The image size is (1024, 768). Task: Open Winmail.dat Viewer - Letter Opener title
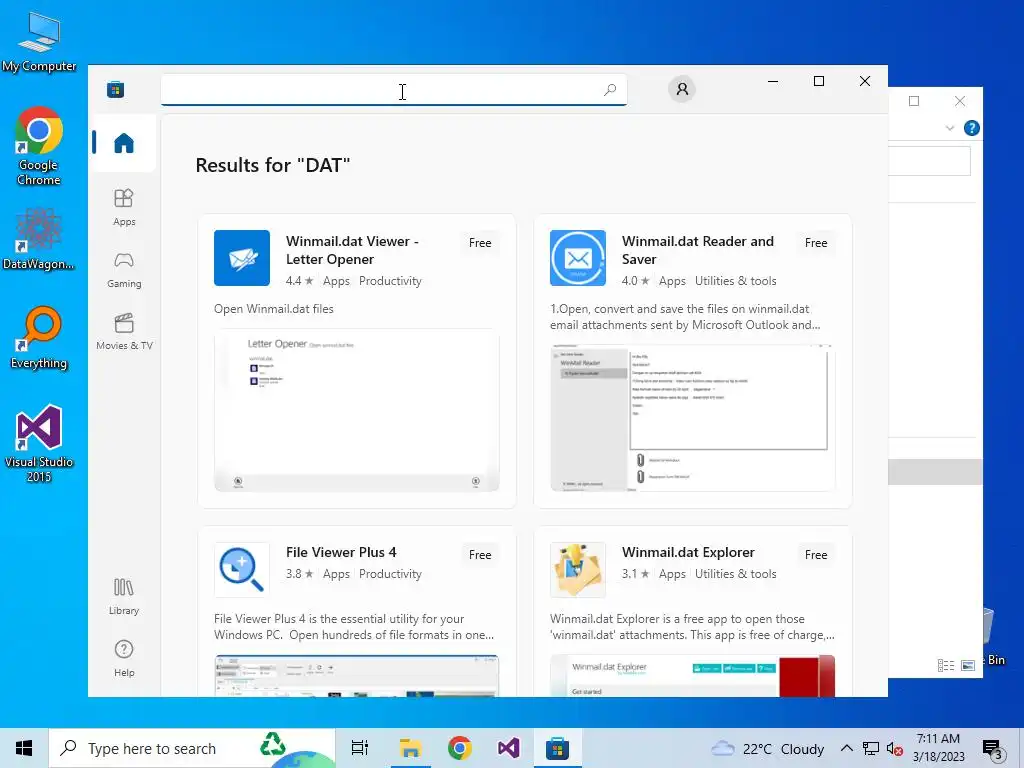352,250
